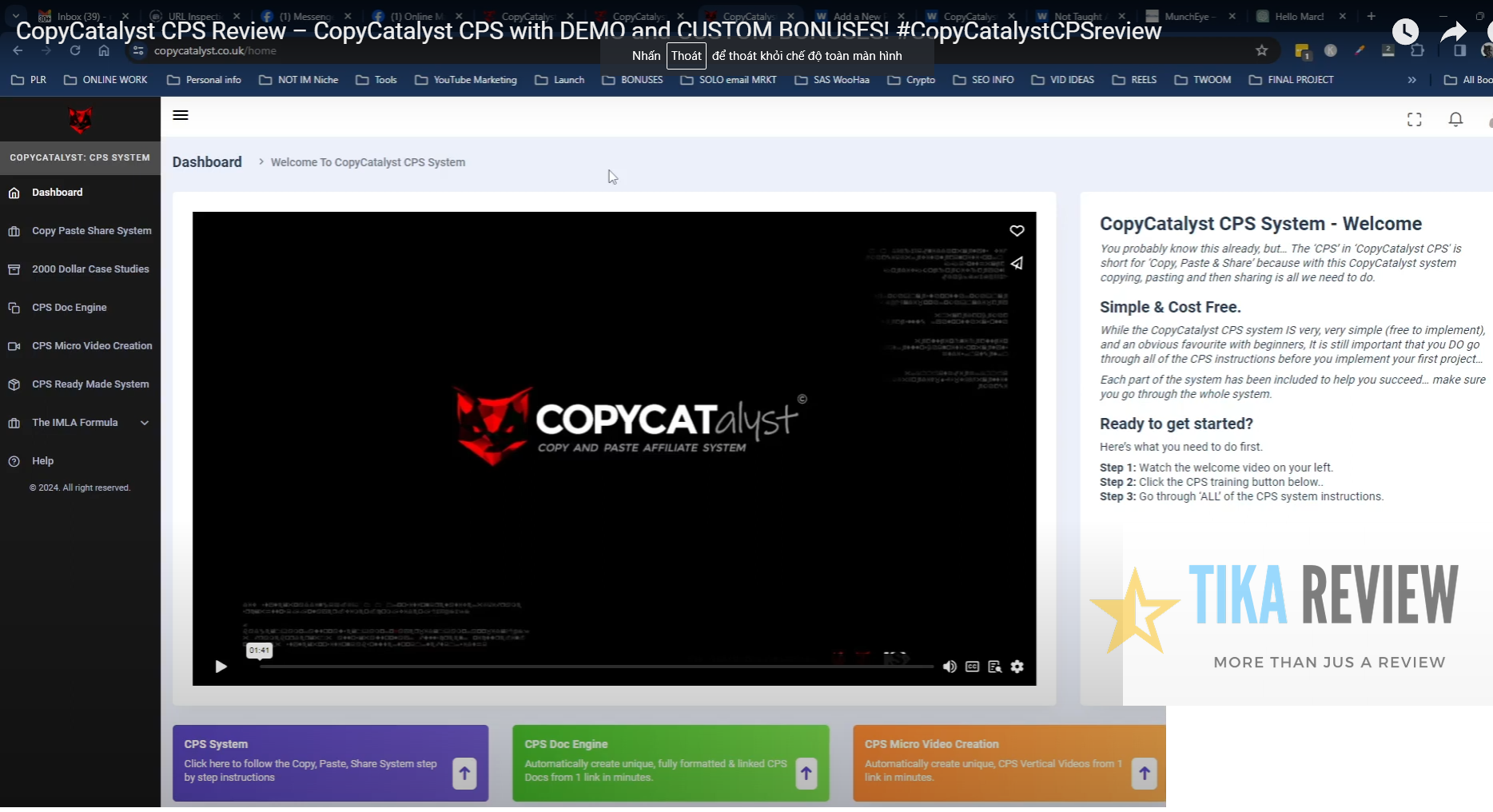Screen dimensions: 1493x812
Task: Open the Help link in sidebar
Action: point(41,460)
